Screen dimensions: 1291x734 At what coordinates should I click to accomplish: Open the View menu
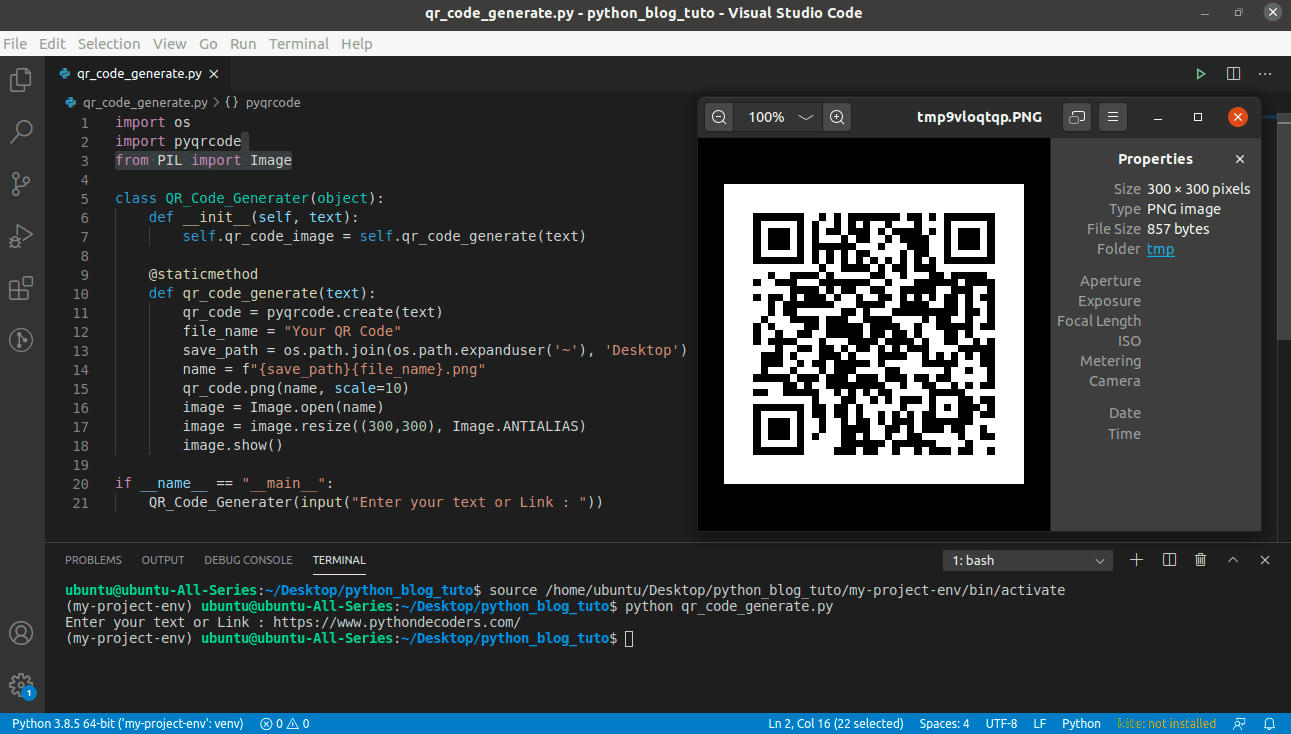(x=169, y=44)
